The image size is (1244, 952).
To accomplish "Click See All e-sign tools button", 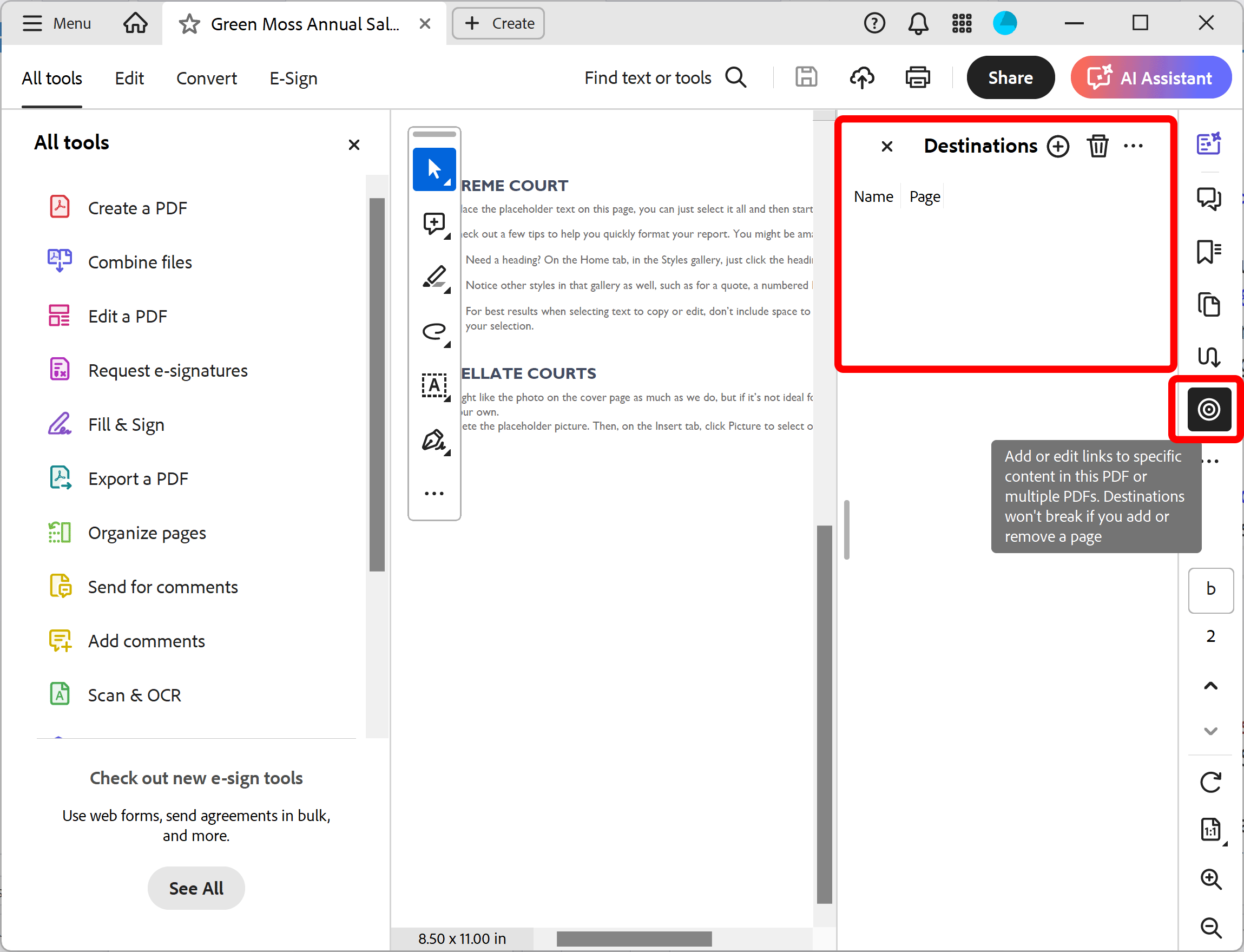I will (196, 888).
